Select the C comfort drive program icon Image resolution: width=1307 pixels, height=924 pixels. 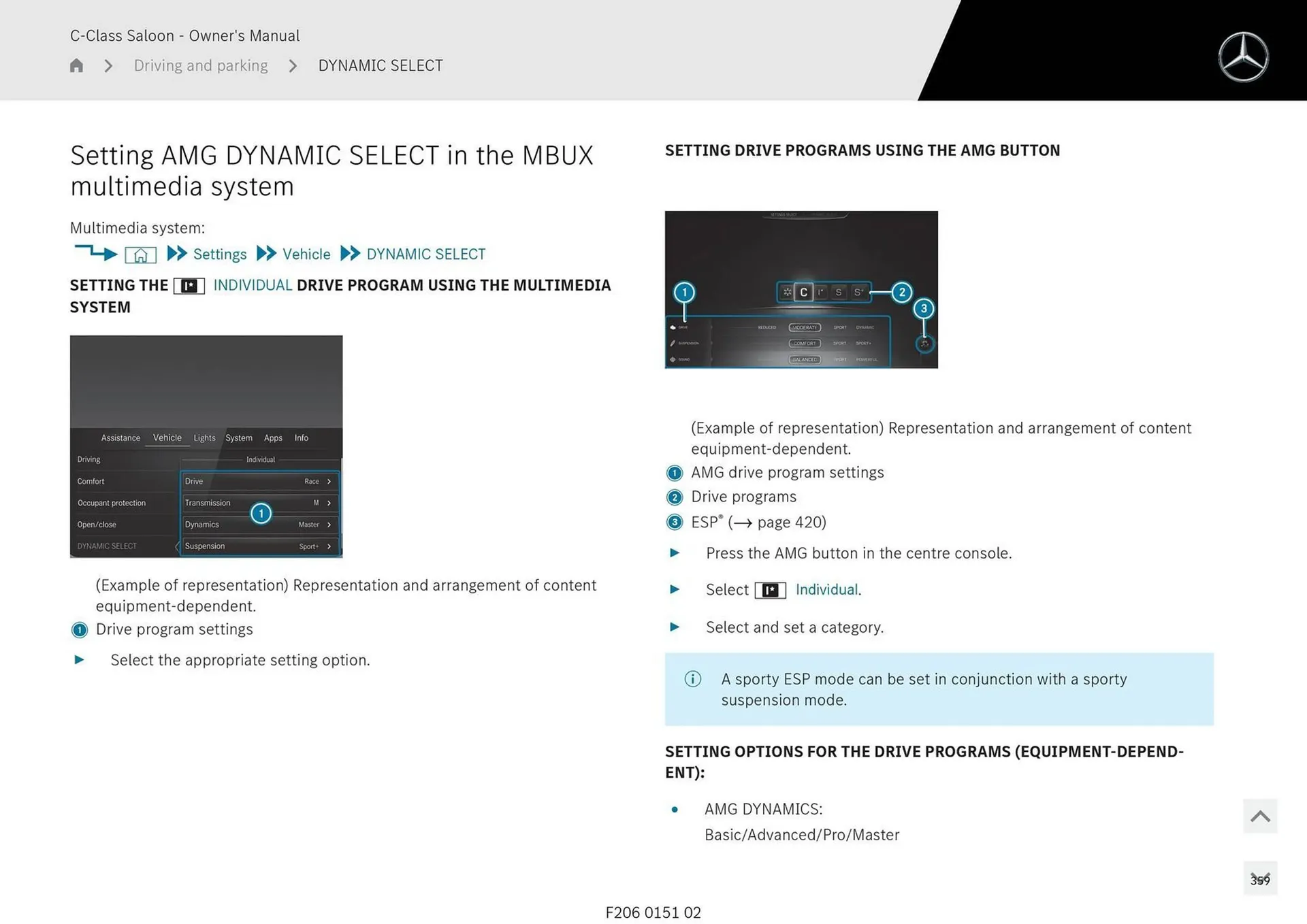coord(805,293)
